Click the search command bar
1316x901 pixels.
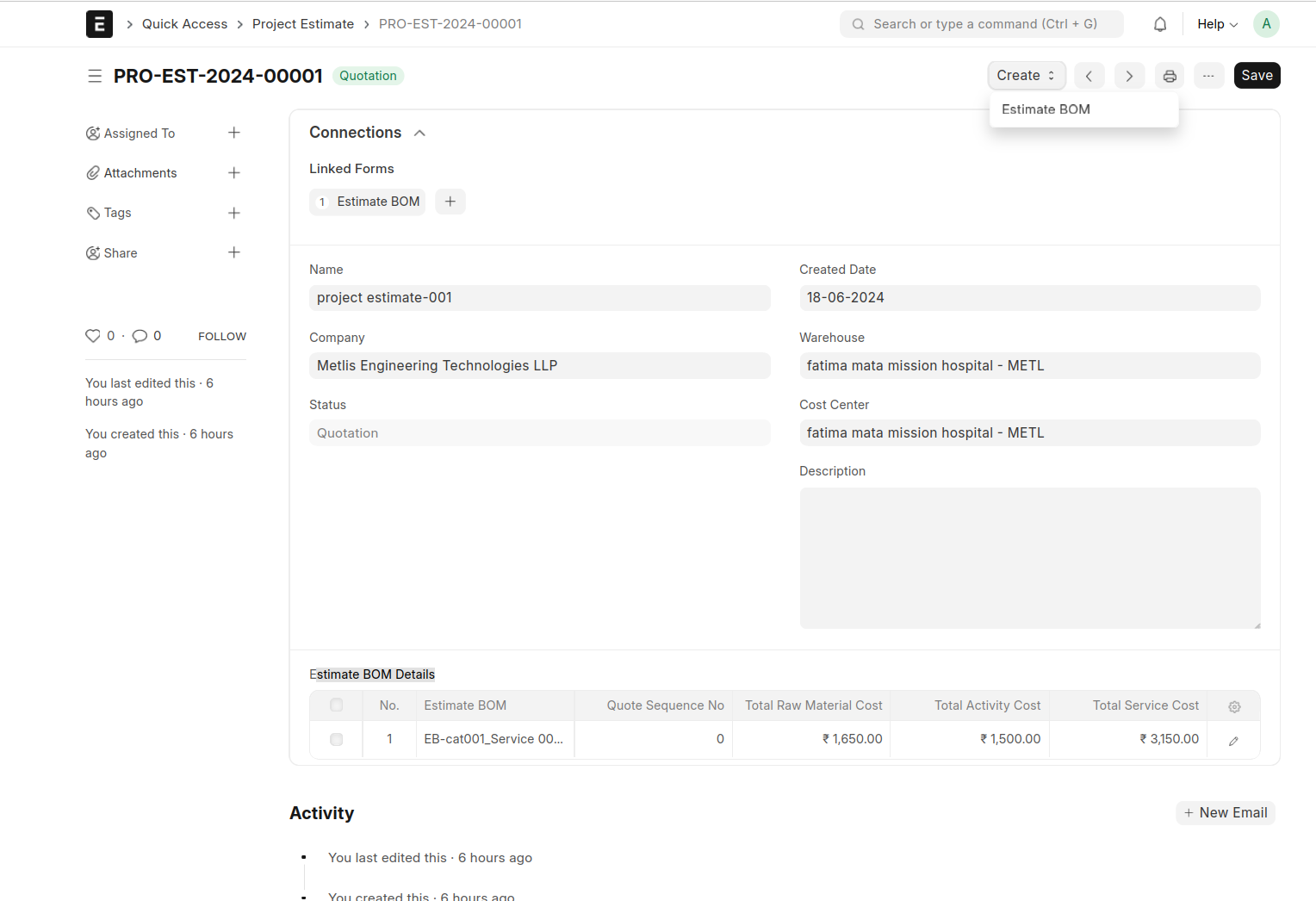pos(981,24)
